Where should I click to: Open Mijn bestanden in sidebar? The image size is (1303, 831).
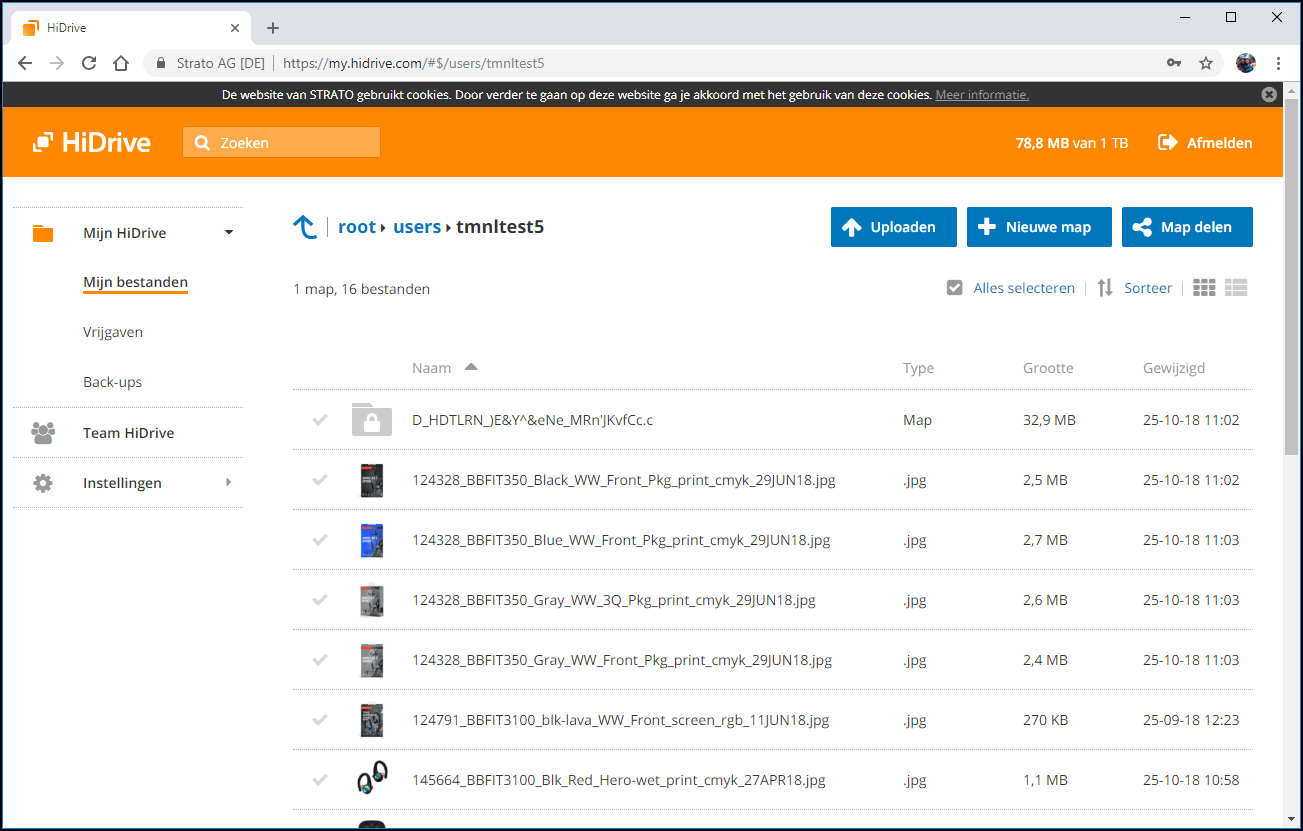click(x=135, y=283)
